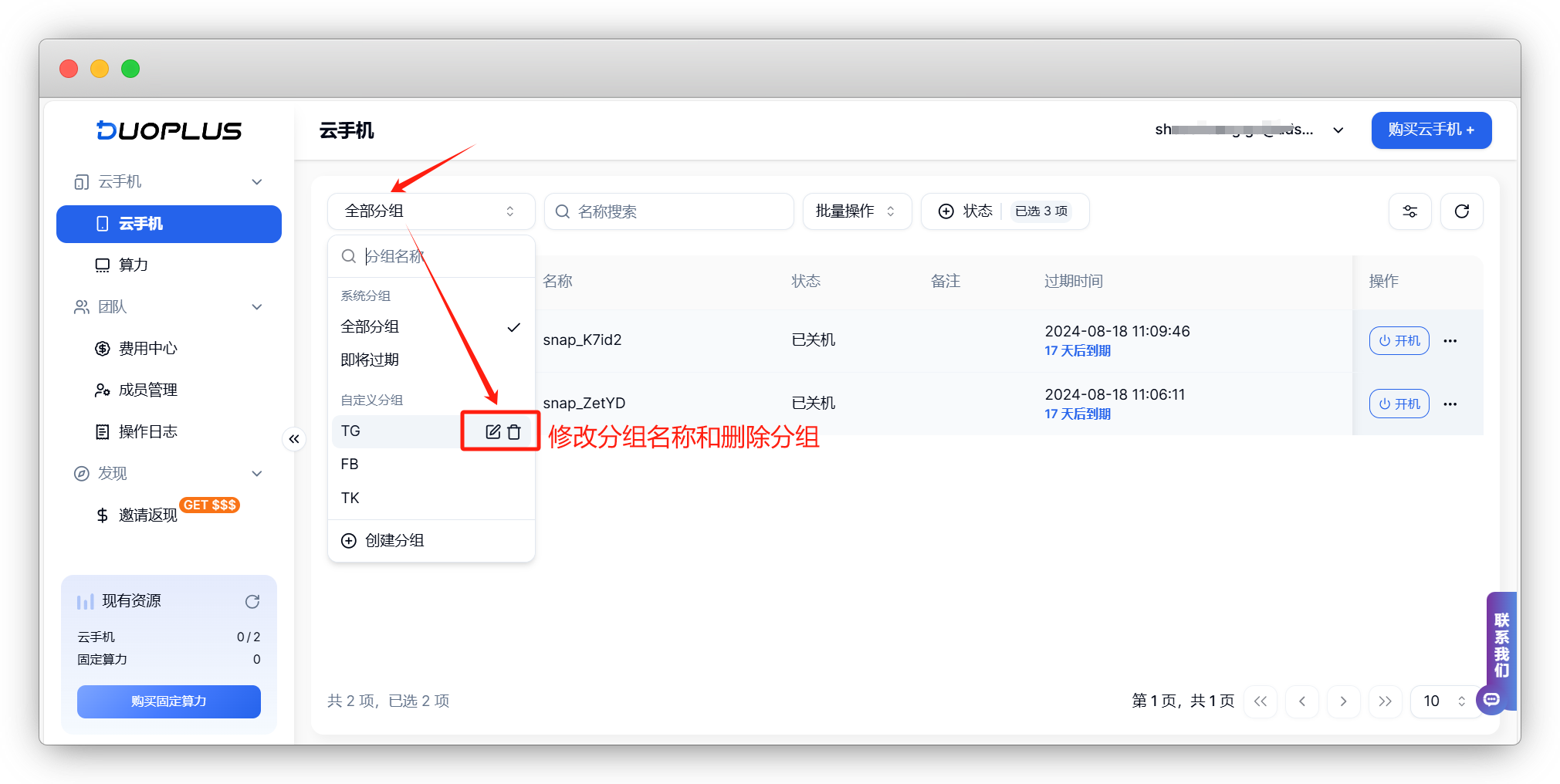Open more options for snap_ZetYD
Image resolution: width=1560 pixels, height=784 pixels.
point(1450,404)
